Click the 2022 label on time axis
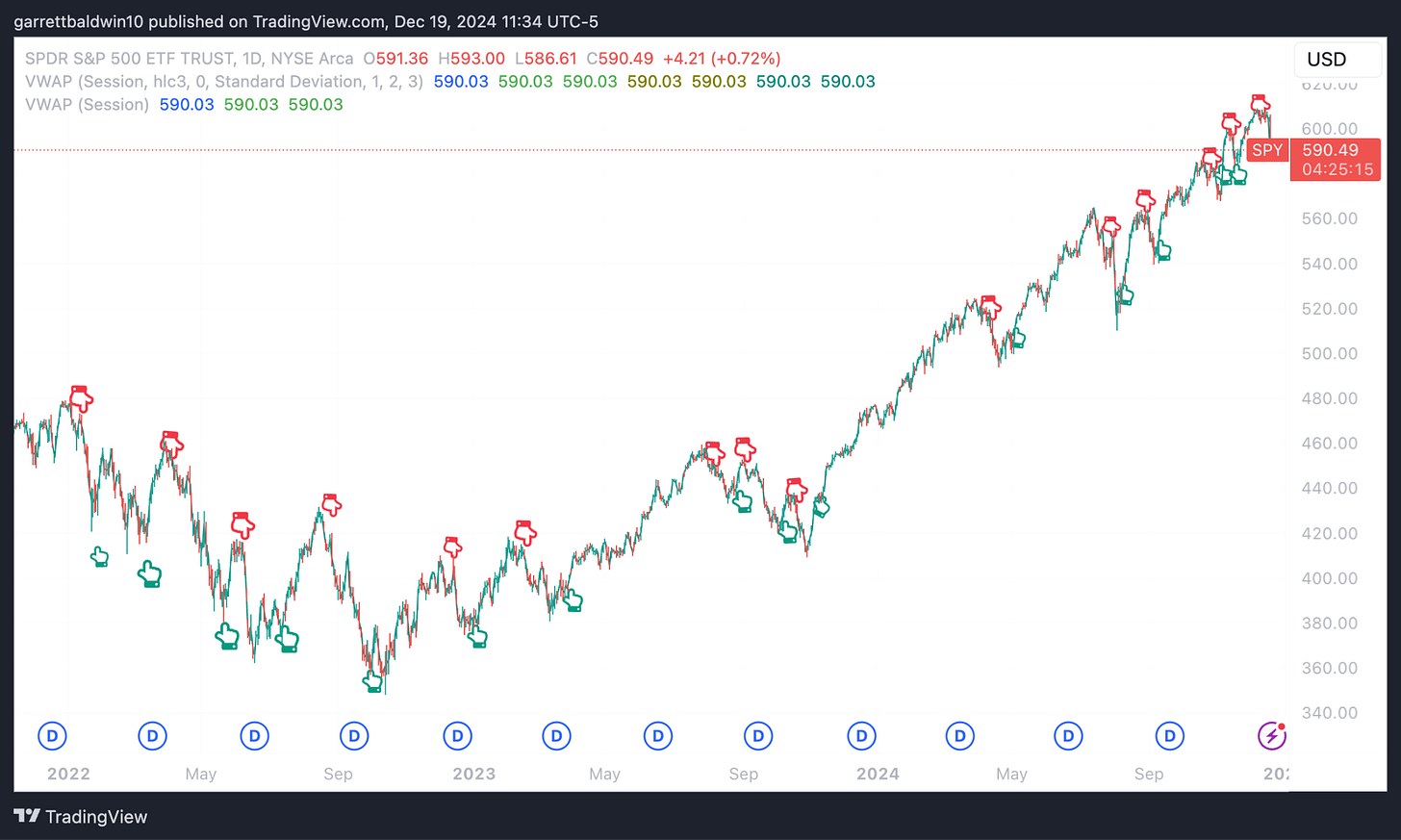Screen dimensions: 1401x840 (68, 774)
